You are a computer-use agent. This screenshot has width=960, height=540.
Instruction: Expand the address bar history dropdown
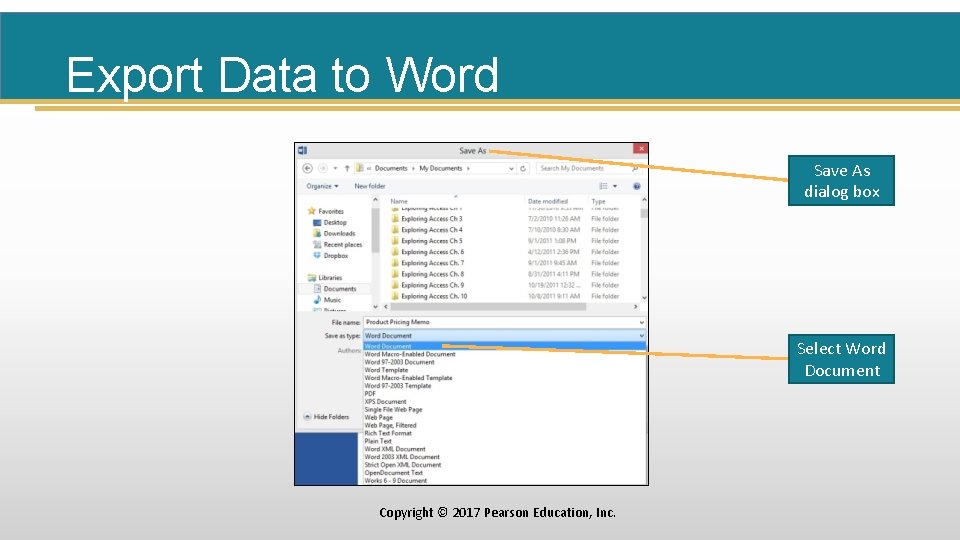click(511, 168)
